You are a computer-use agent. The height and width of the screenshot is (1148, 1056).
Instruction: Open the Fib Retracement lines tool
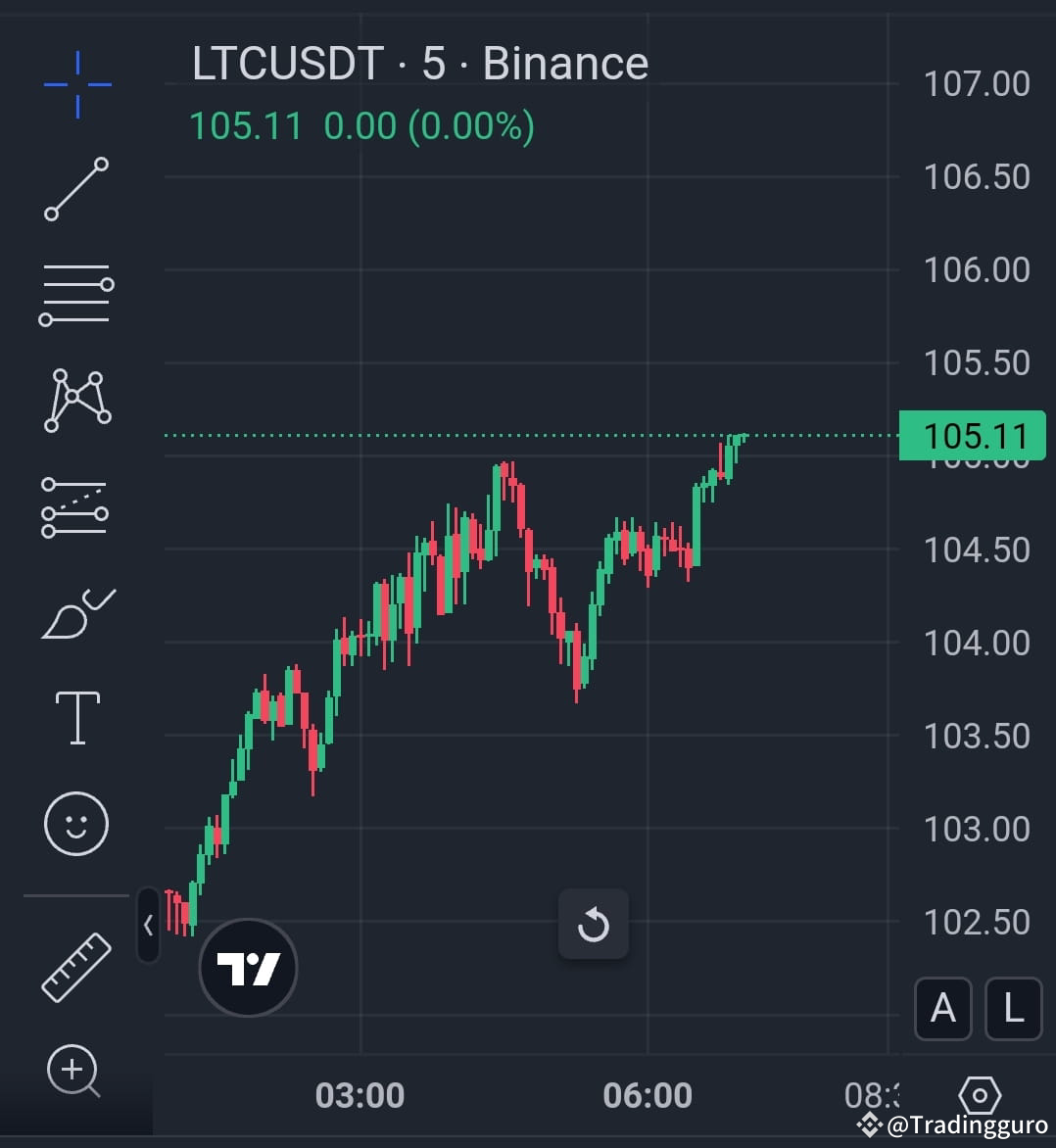pos(76,292)
